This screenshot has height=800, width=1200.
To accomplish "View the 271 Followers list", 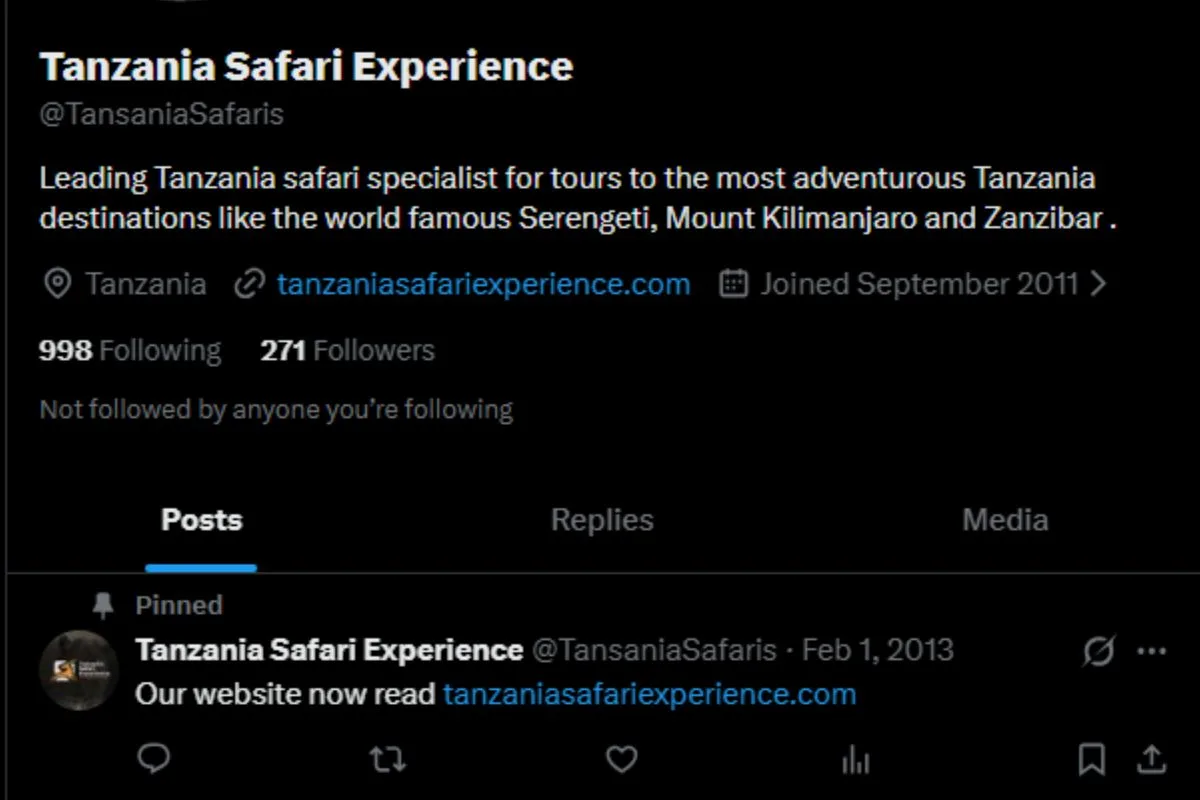I will tap(345, 350).
